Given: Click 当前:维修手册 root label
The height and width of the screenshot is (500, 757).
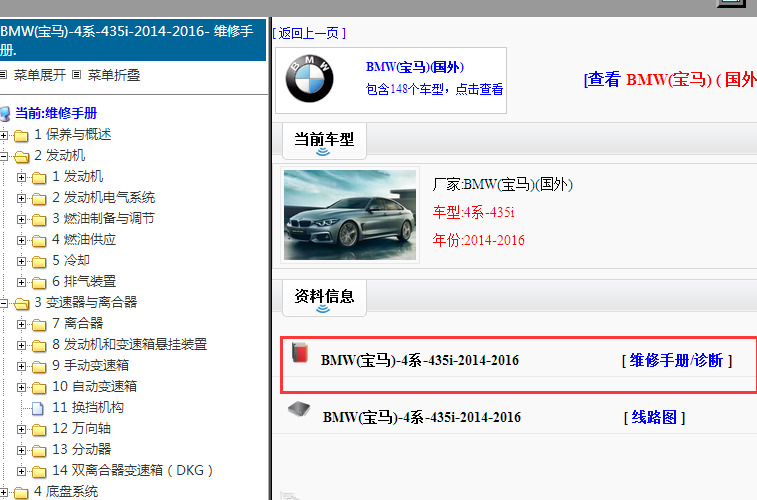Looking at the screenshot, I should [56, 113].
